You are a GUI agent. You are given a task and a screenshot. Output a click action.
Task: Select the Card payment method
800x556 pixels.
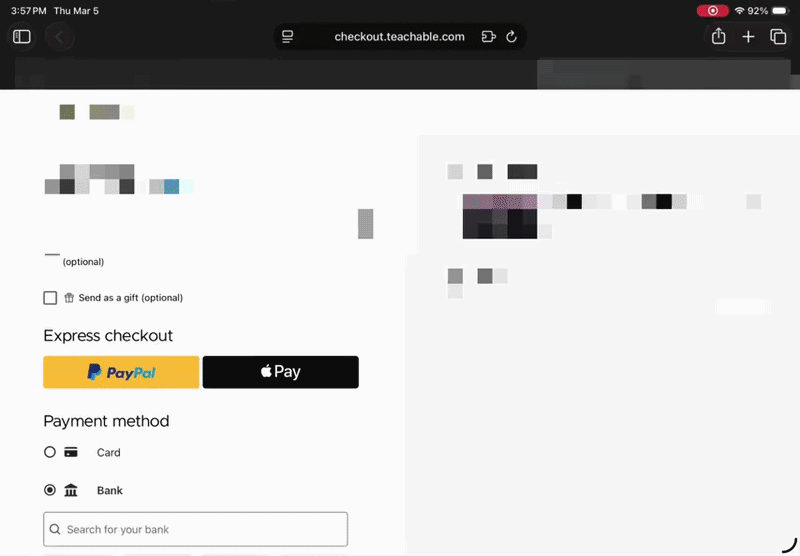coord(49,452)
